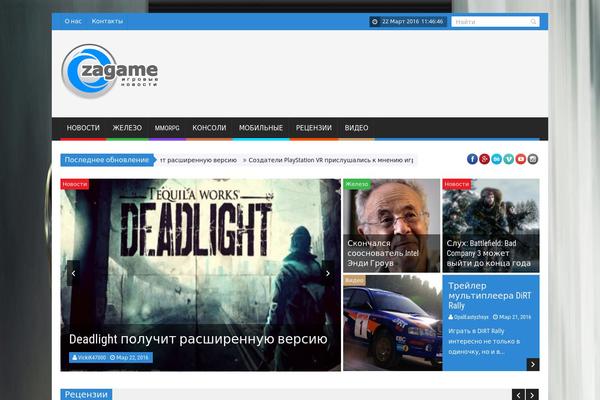Click ticker text расширенную версию
The image size is (600, 400).
point(202,160)
